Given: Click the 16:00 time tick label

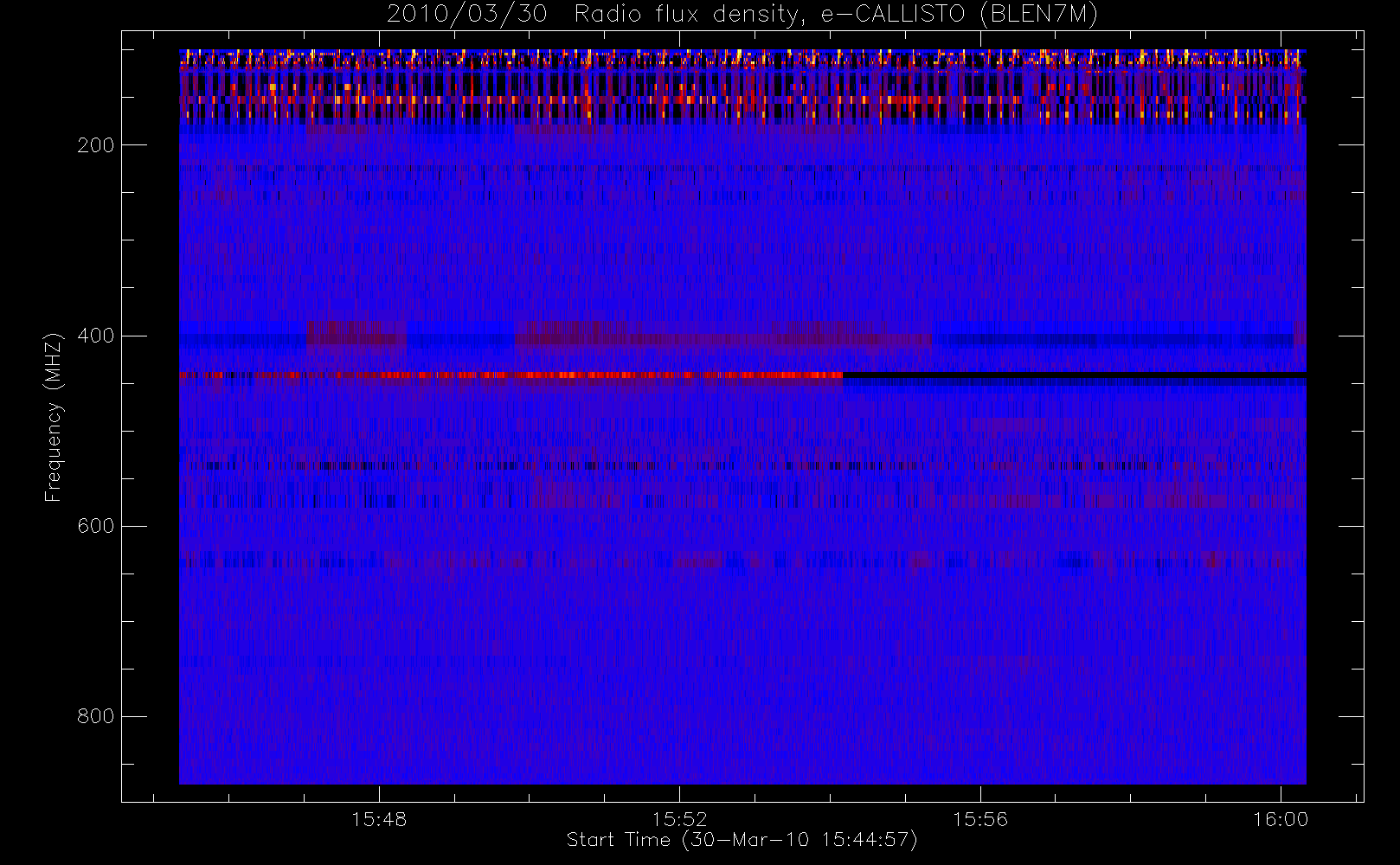Looking at the screenshot, I should click(x=1281, y=819).
